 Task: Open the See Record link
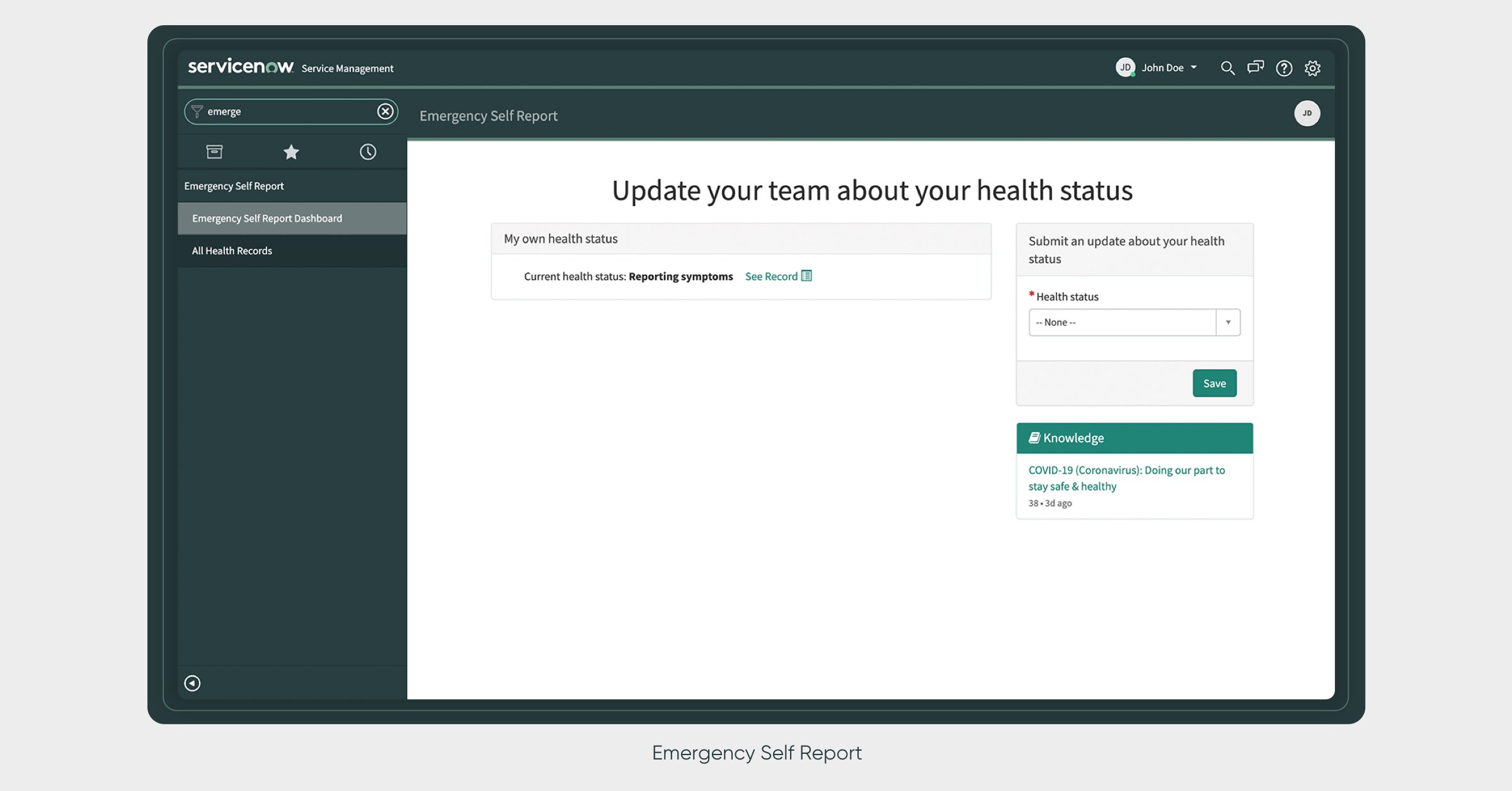click(x=770, y=276)
